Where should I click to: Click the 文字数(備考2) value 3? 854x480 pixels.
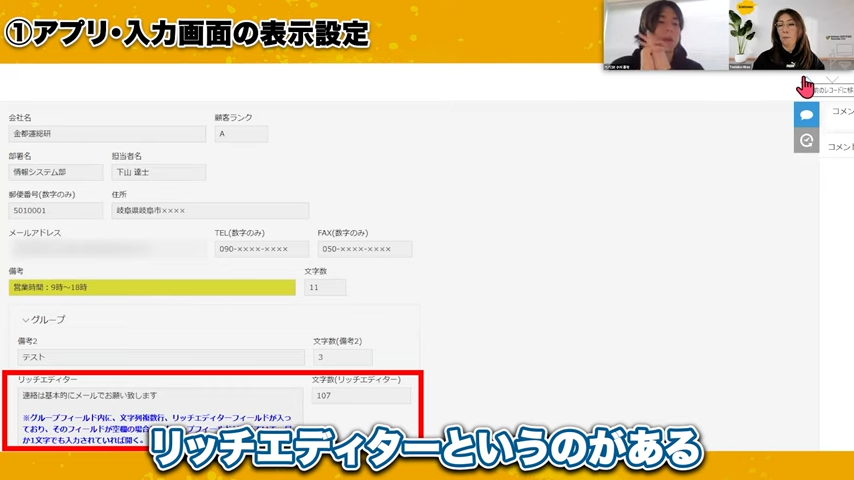pos(343,357)
